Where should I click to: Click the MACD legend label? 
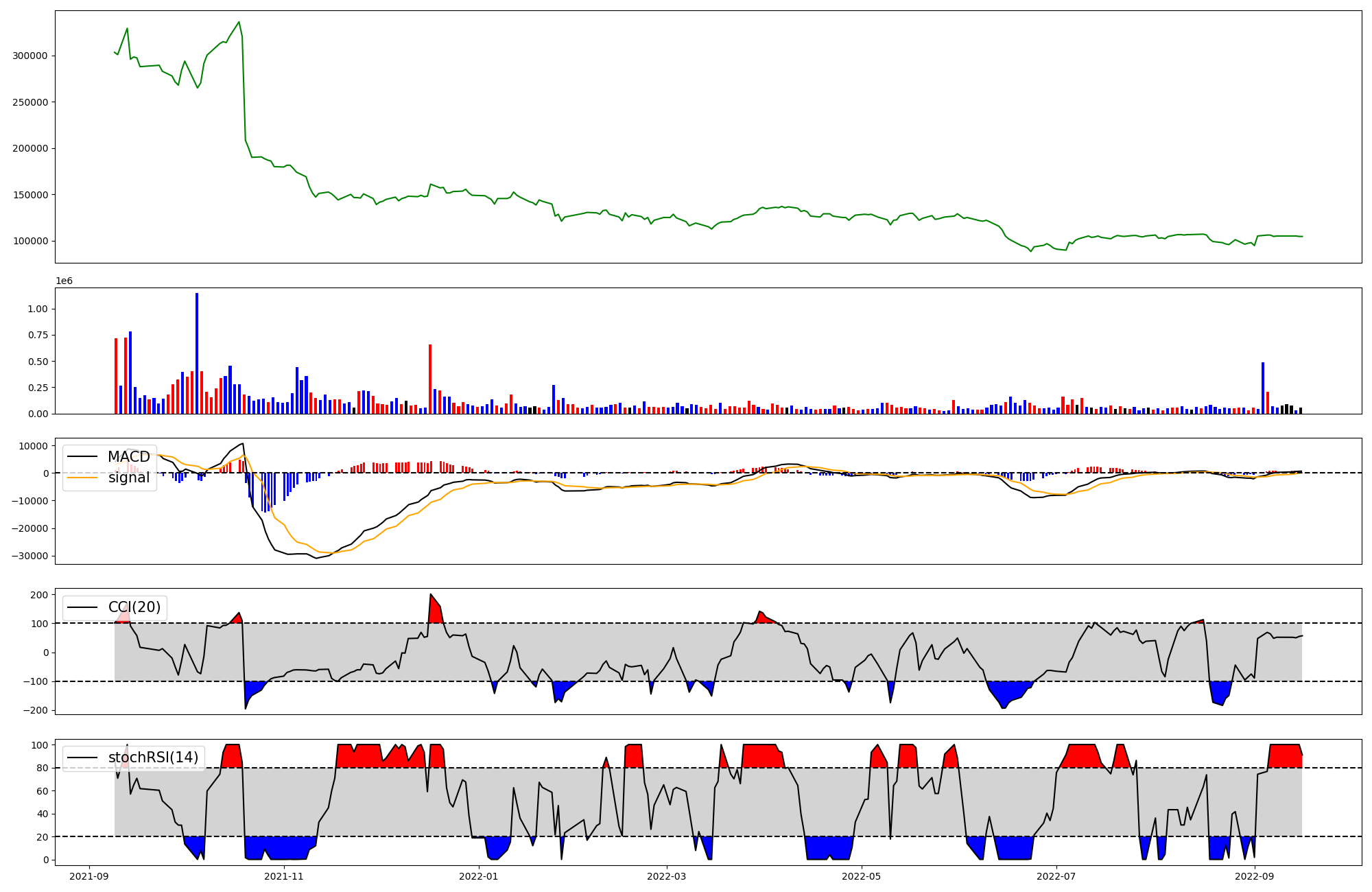[128, 457]
